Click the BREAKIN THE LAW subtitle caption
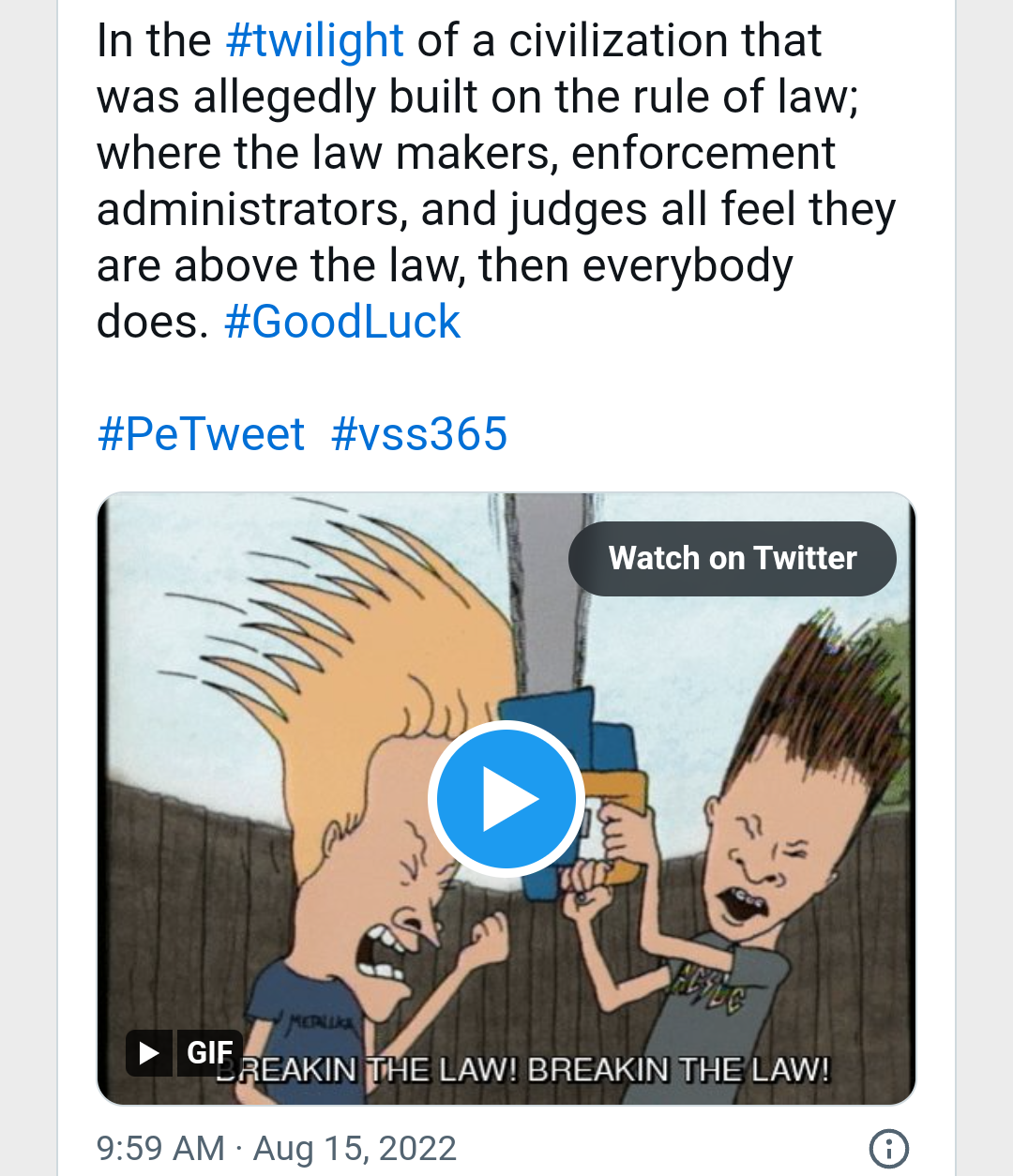The width and height of the screenshot is (1013, 1176). pos(523,1069)
